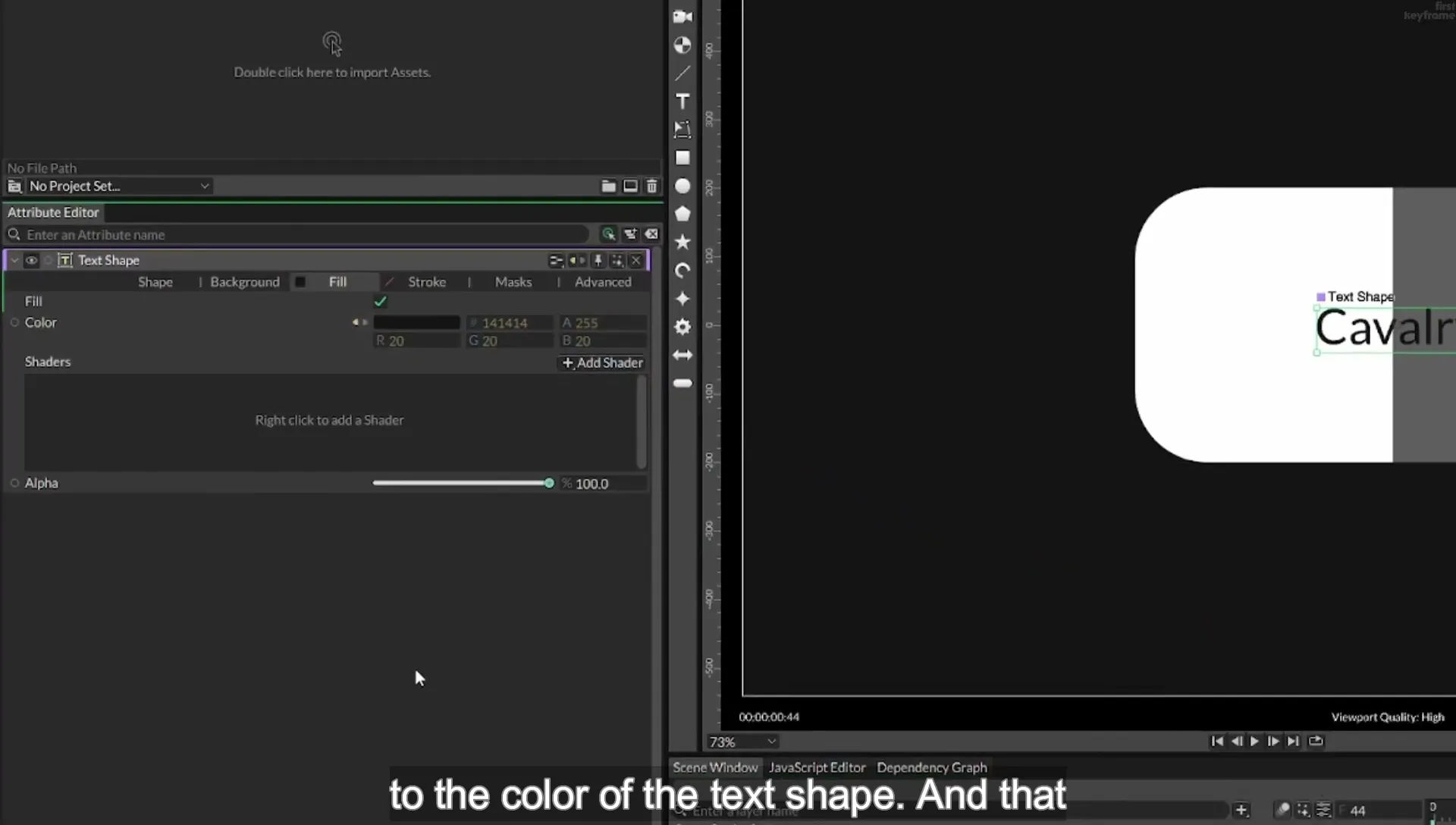
Task: Click the folder icon in Assets panel
Action: pos(608,186)
